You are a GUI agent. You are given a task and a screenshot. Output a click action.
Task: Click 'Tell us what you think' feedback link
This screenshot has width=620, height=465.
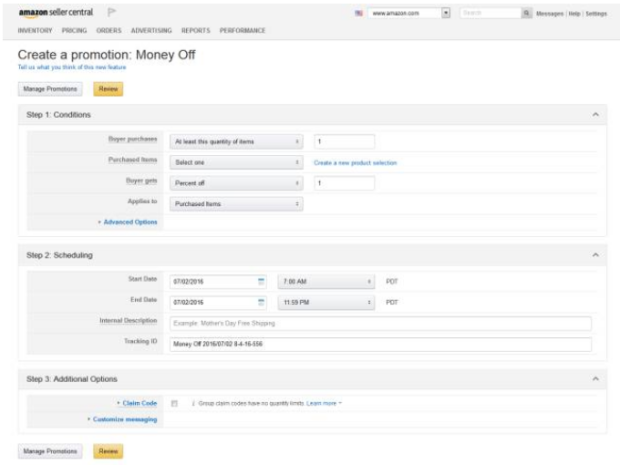point(72,67)
